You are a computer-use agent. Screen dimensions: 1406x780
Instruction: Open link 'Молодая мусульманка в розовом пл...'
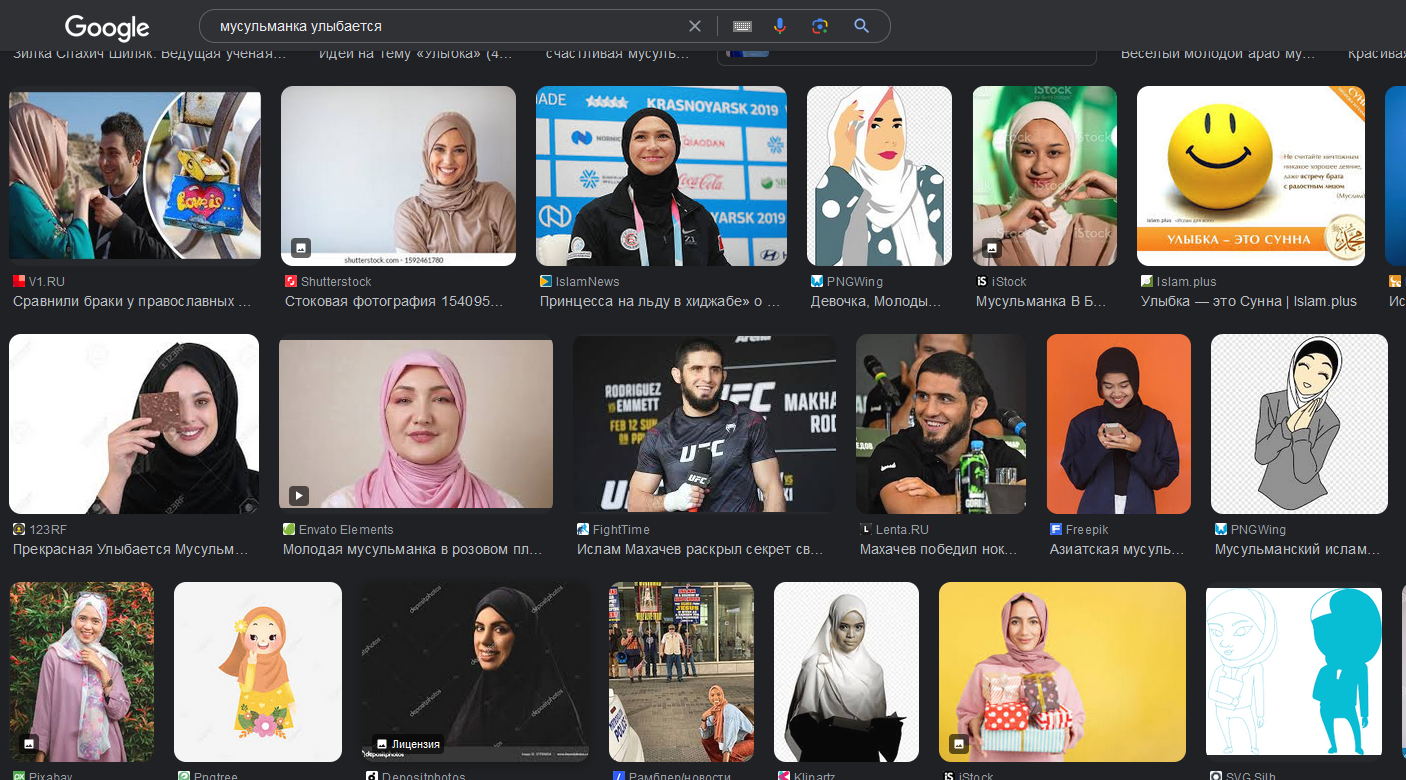(x=413, y=549)
